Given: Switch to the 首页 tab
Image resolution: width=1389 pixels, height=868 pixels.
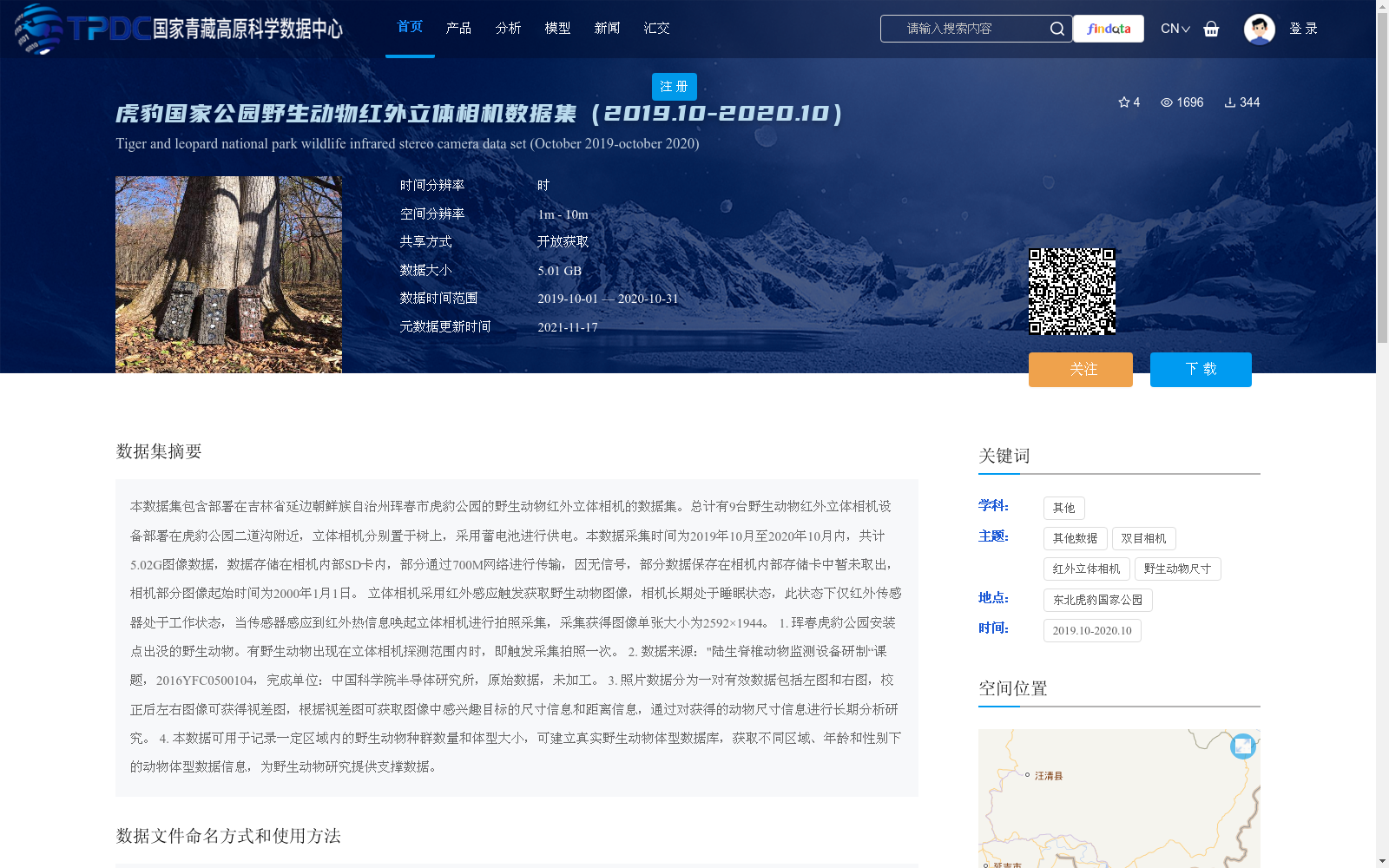Looking at the screenshot, I should 409,27.
